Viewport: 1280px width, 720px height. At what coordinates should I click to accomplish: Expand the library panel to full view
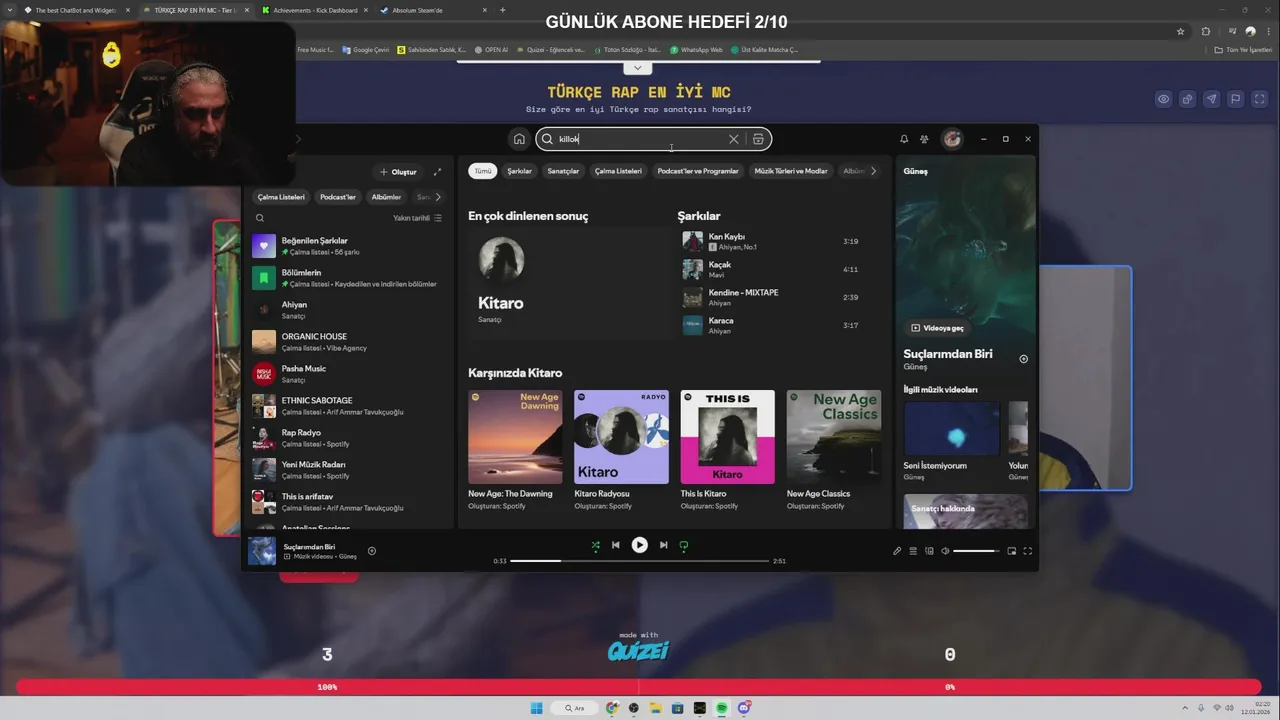tap(437, 172)
